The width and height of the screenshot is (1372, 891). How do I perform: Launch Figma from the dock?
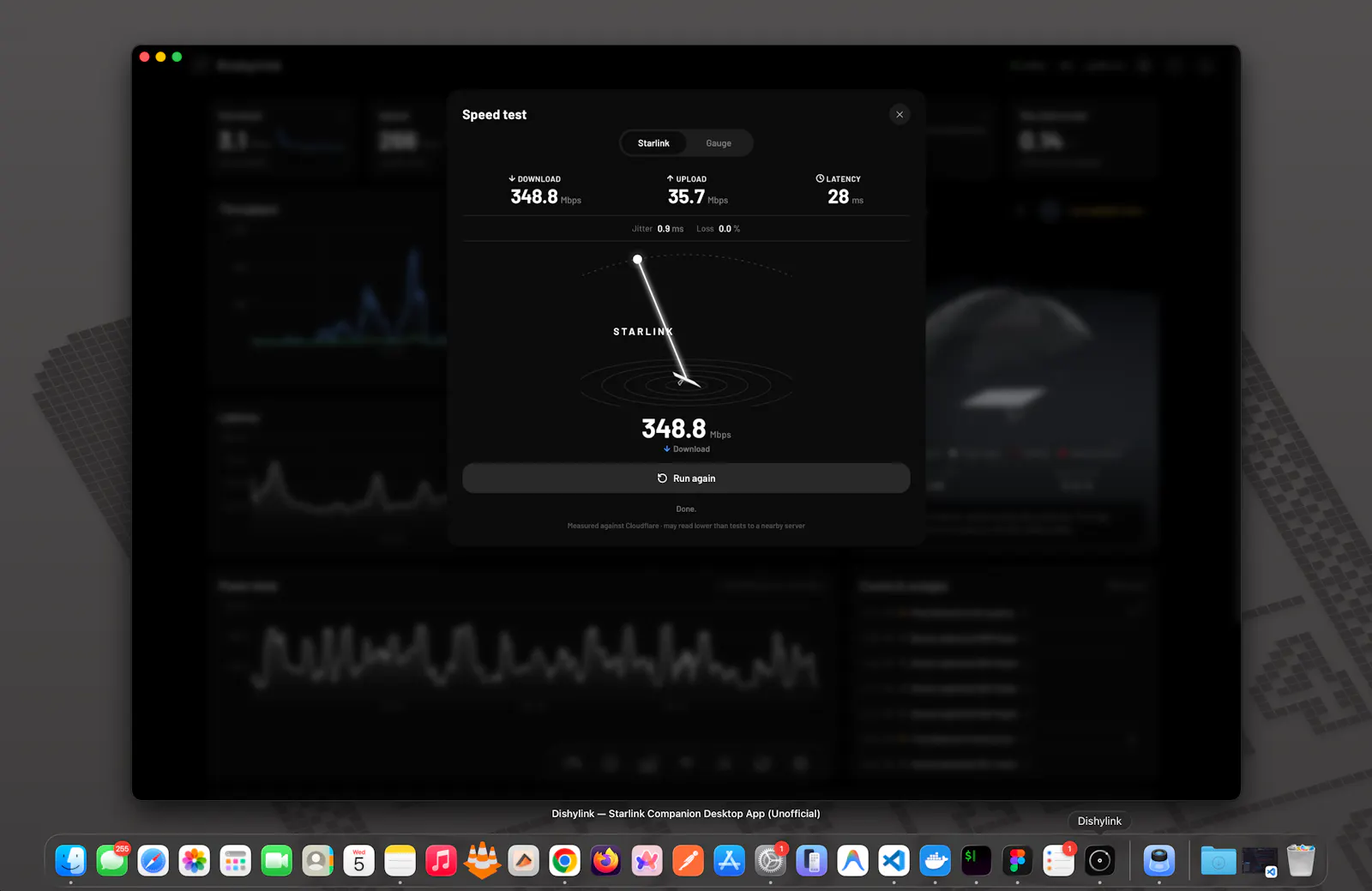[x=1018, y=861]
